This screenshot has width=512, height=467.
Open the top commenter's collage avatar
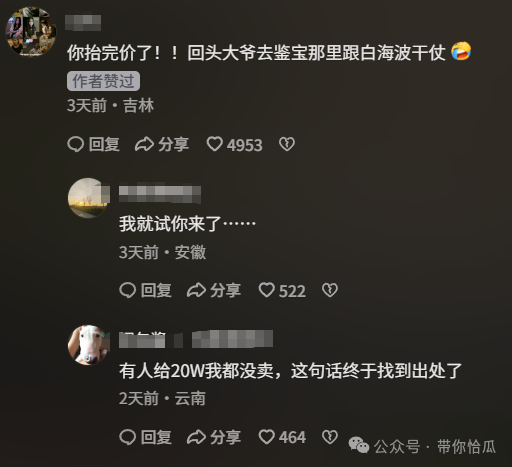click(31, 31)
